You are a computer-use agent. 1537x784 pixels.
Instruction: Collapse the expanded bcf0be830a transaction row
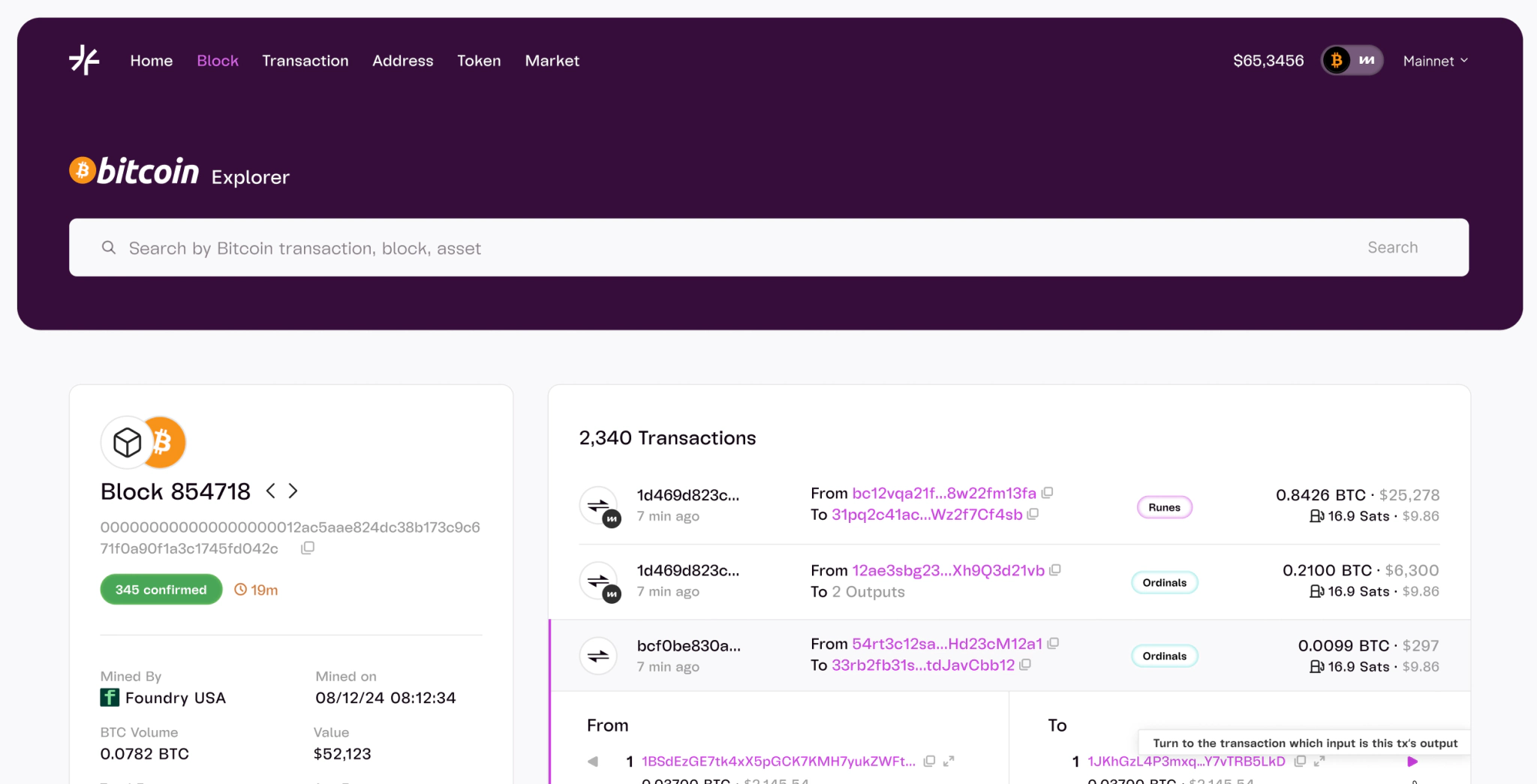(x=1010, y=656)
